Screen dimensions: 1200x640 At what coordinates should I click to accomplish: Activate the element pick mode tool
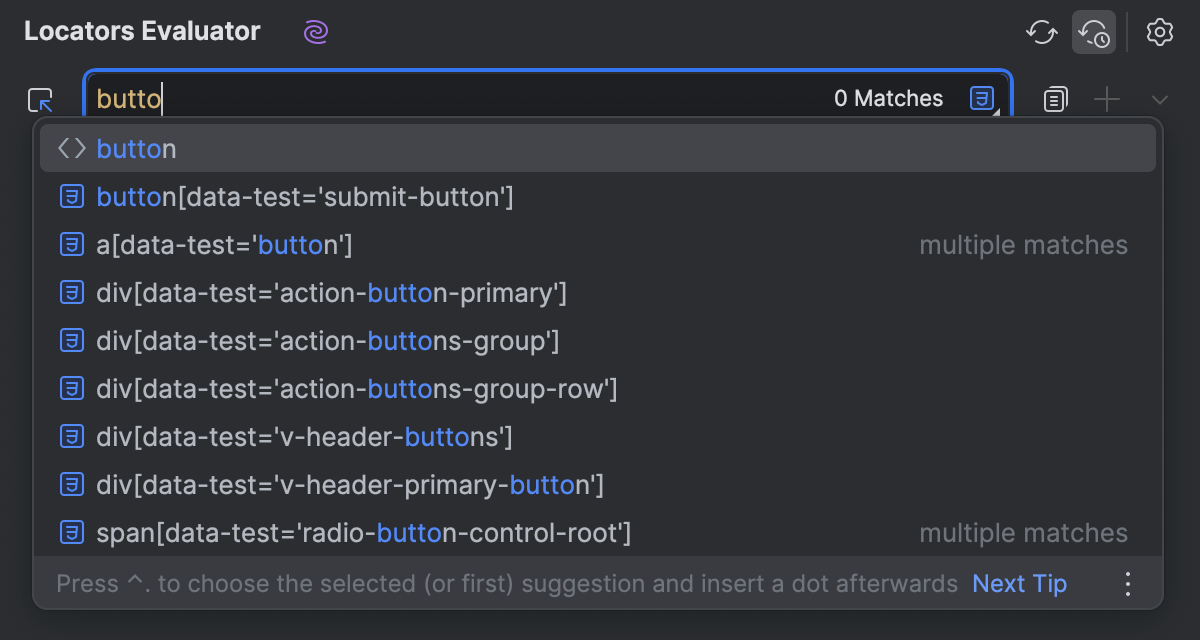click(x=40, y=99)
